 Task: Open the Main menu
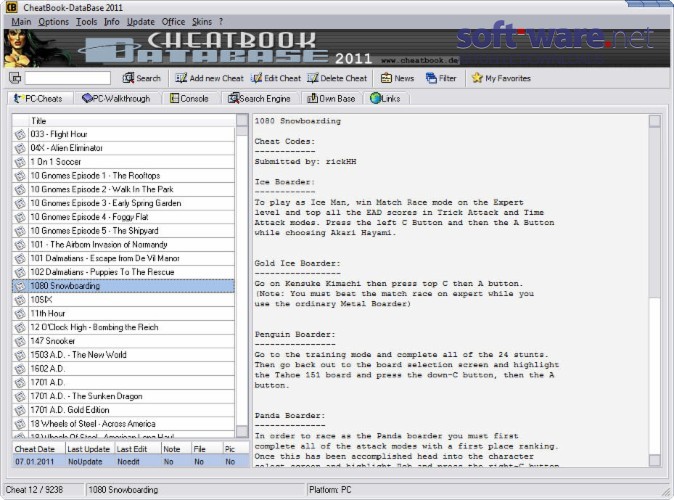pyautogui.click(x=21, y=21)
